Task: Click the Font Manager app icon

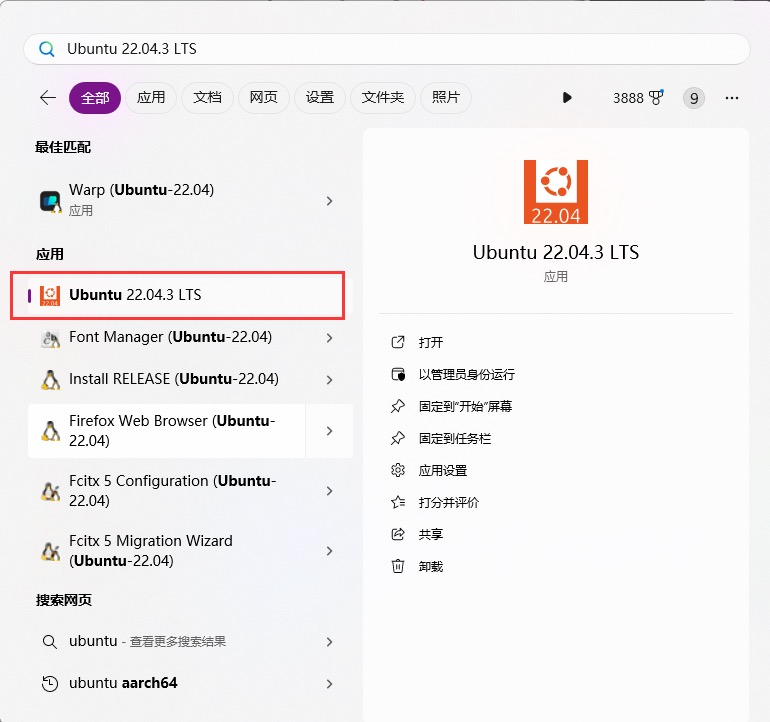Action: point(50,338)
